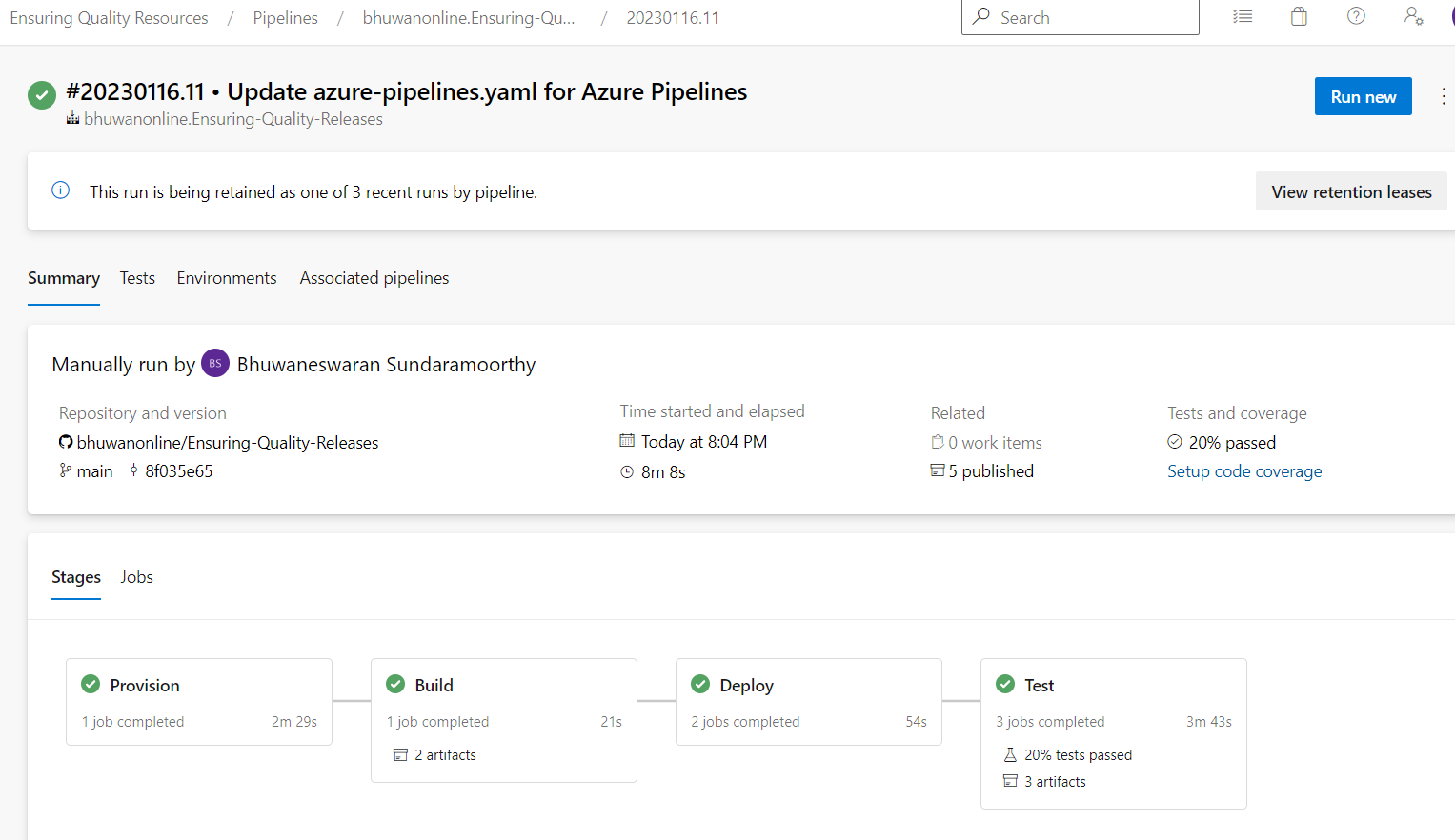
Task: Click View retention leases
Action: (x=1350, y=190)
